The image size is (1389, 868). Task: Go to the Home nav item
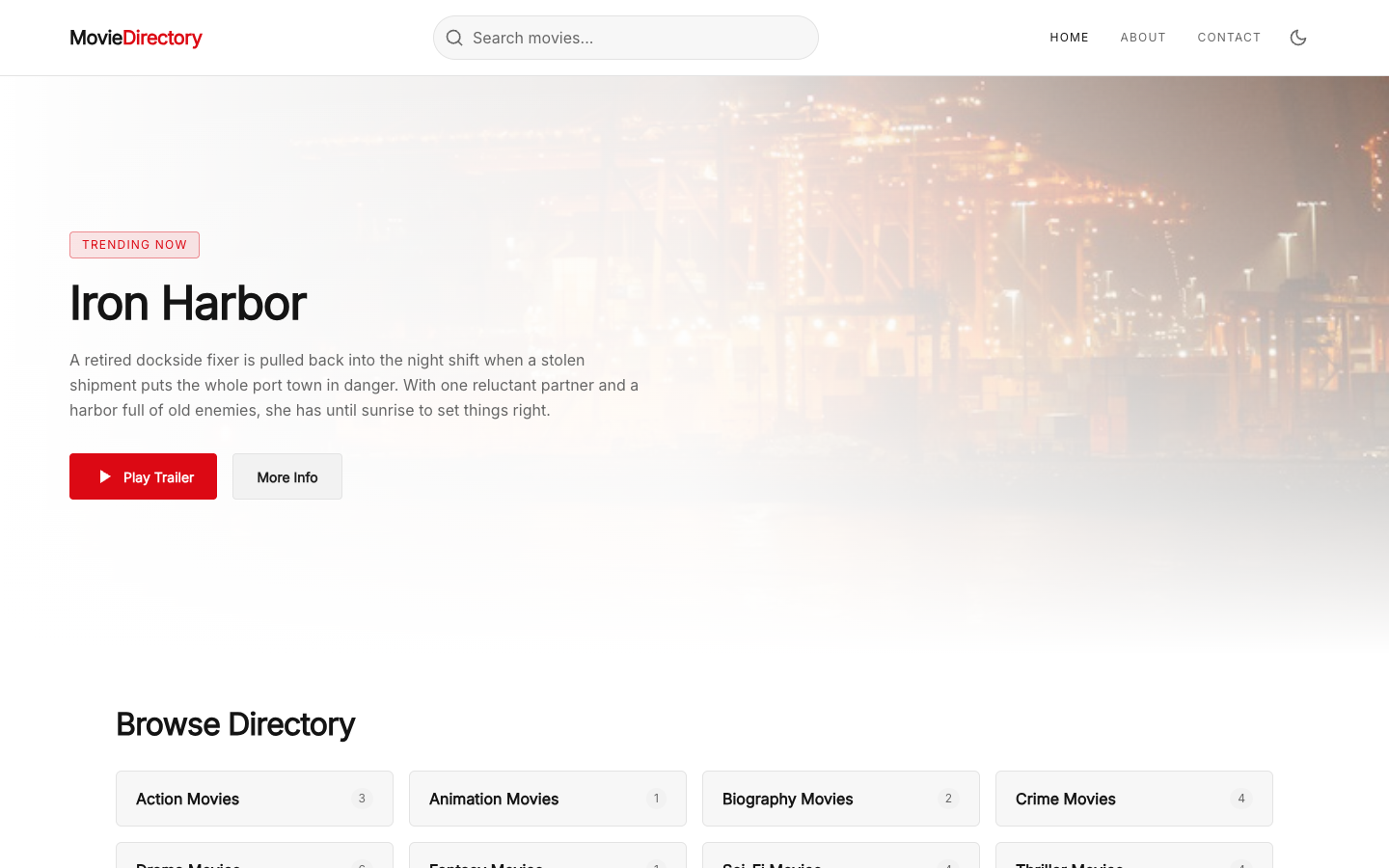1069,38
